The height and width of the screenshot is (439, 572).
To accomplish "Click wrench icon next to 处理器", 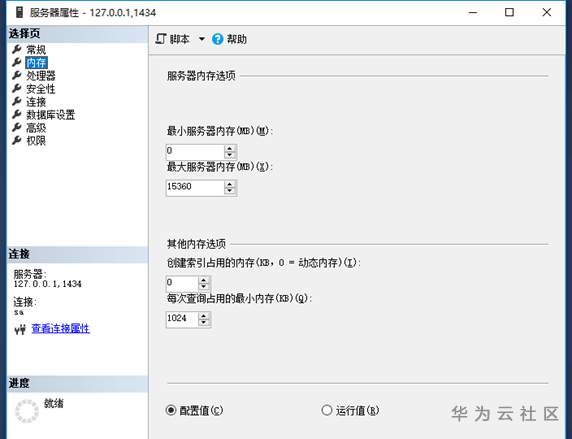I will [16, 76].
